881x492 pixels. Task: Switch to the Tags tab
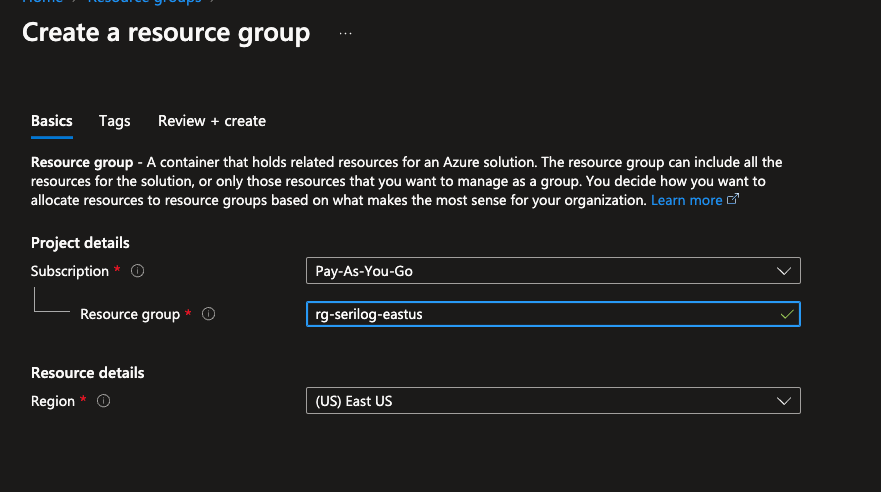tap(115, 121)
